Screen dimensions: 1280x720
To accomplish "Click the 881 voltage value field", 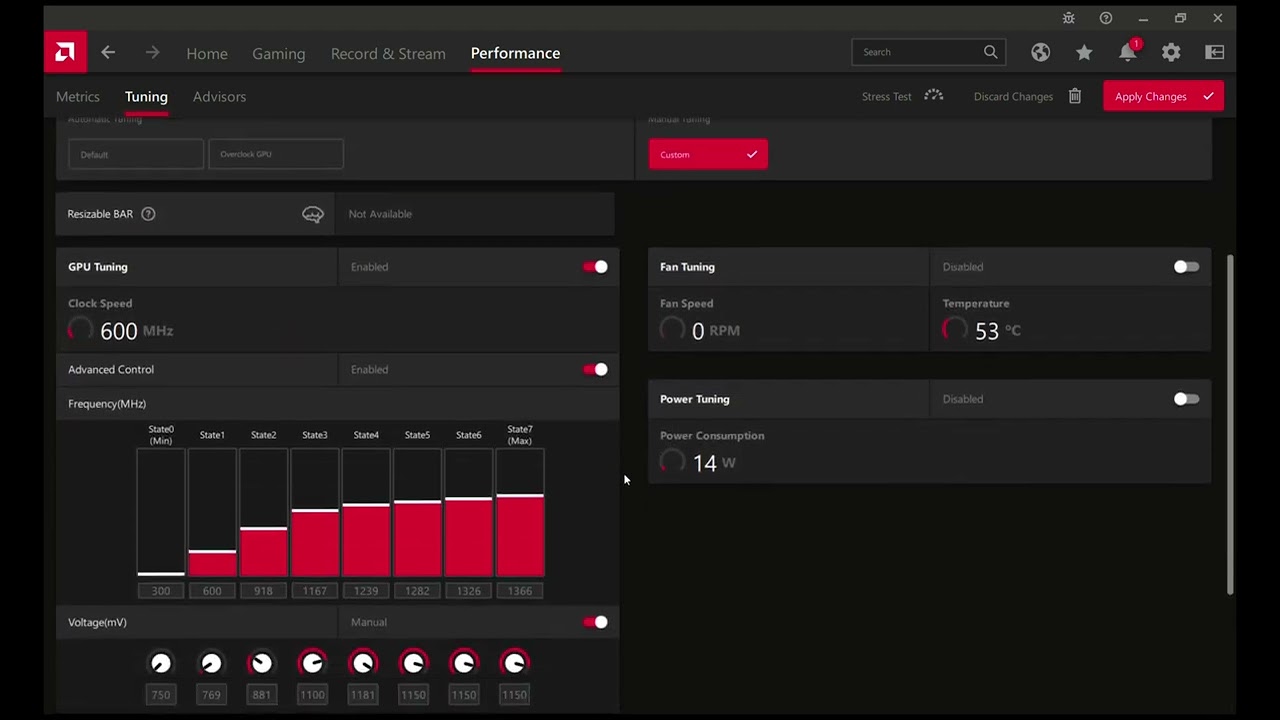I will coord(261,694).
